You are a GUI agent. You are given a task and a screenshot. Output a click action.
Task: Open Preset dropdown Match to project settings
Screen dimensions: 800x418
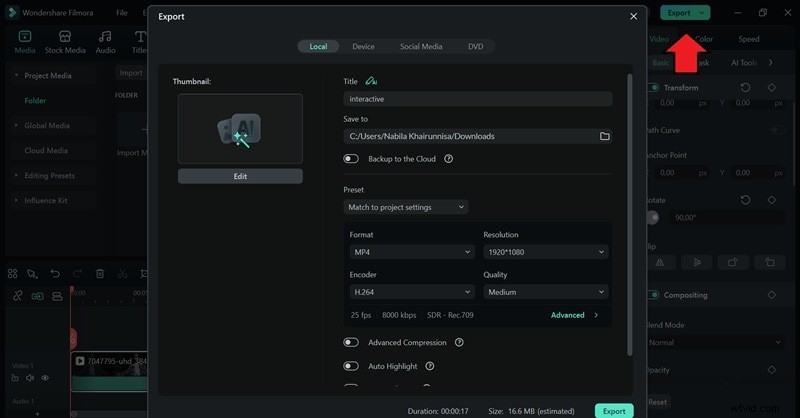(x=405, y=207)
